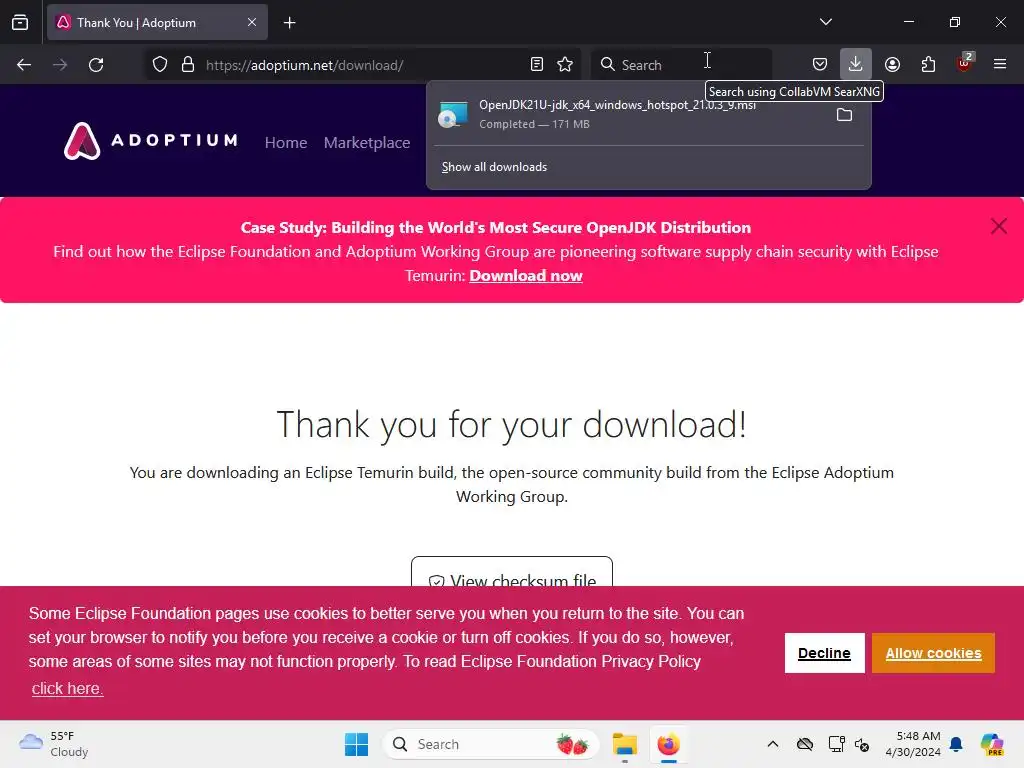This screenshot has height=768, width=1024.
Task: Dismiss the Case Study banner
Action: point(999,226)
